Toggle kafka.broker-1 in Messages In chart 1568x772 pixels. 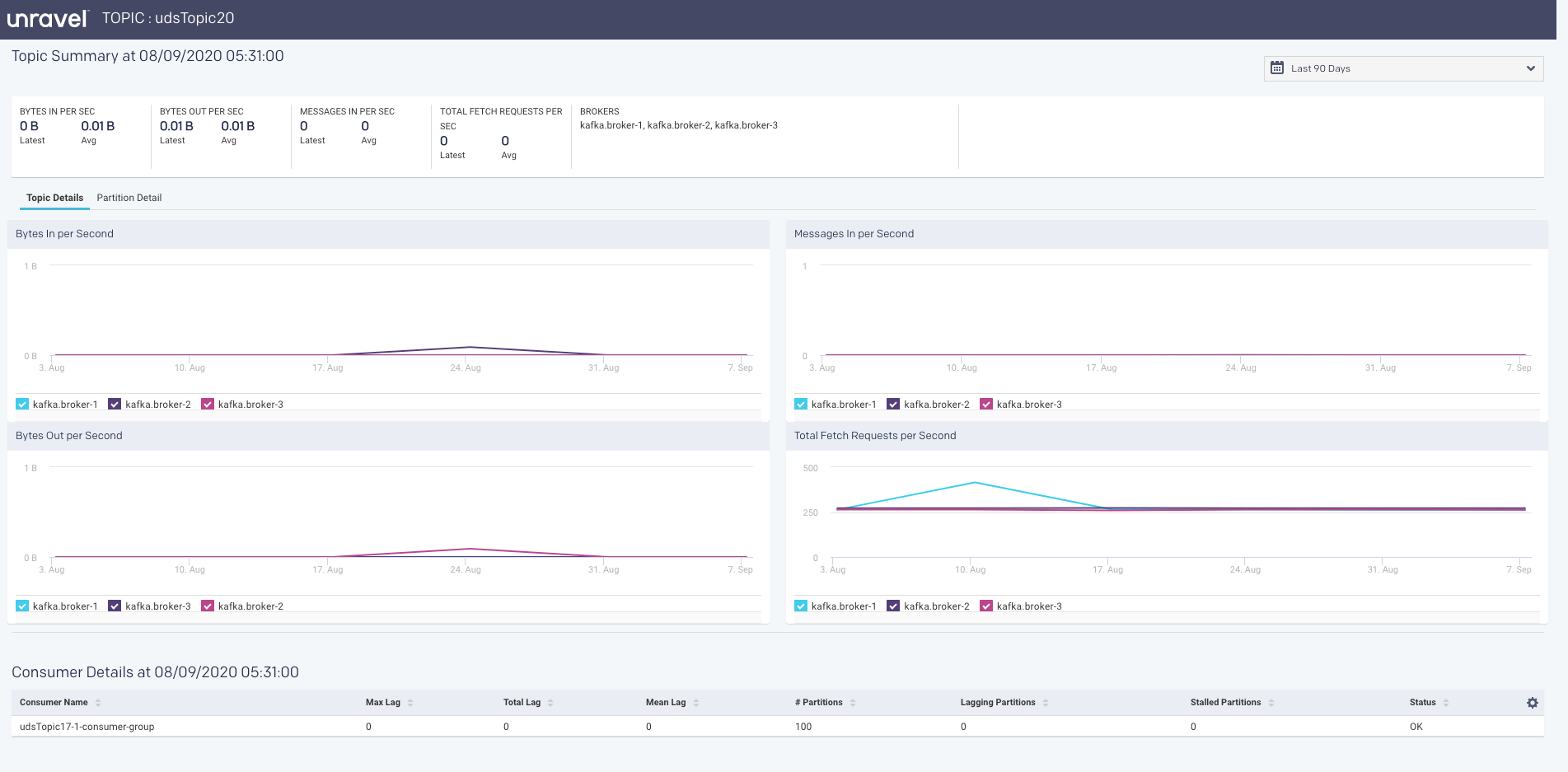coord(801,405)
